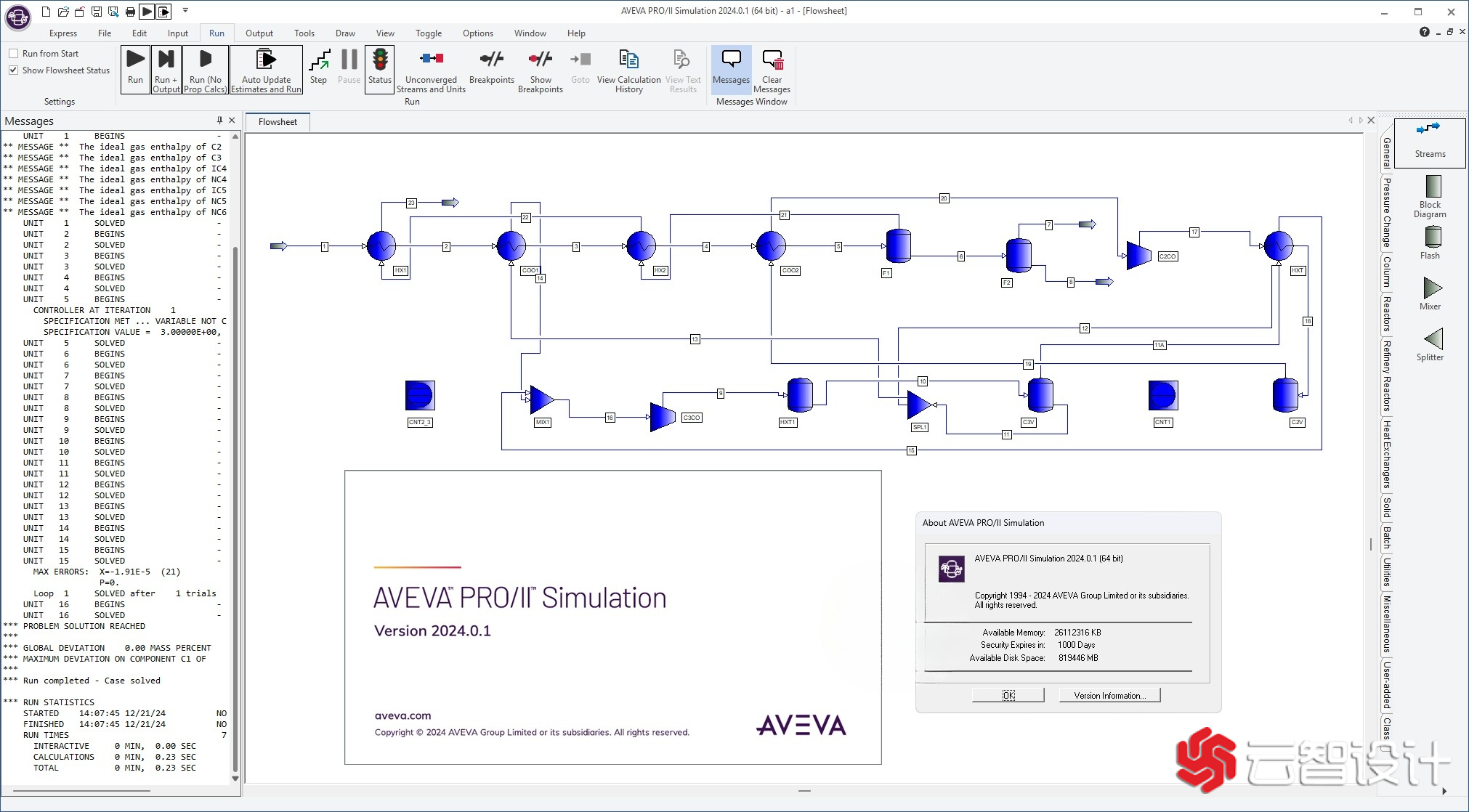Click aveva.com link on splash

402,715
